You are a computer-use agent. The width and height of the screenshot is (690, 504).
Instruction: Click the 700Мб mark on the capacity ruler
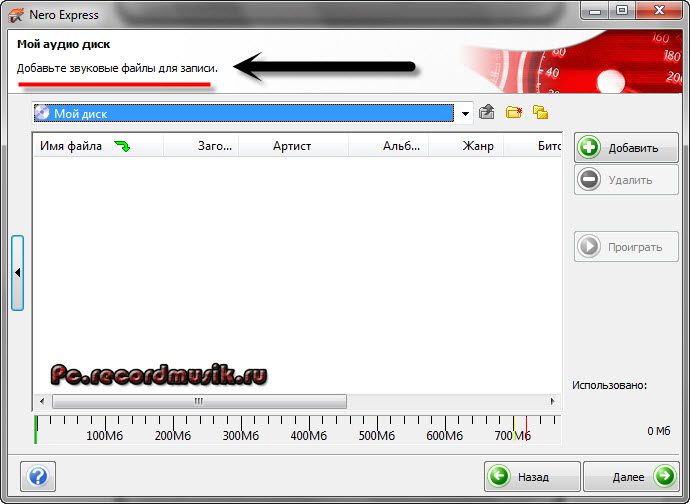point(513,436)
